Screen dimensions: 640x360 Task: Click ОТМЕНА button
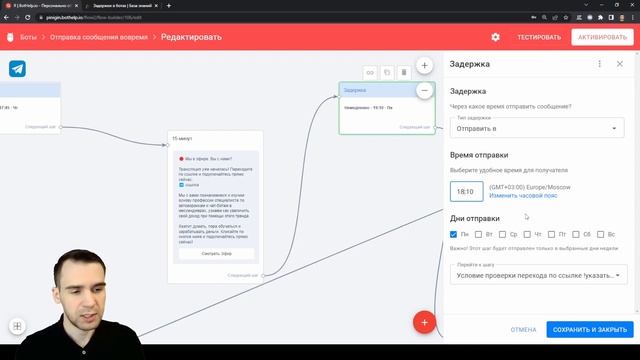pos(523,329)
